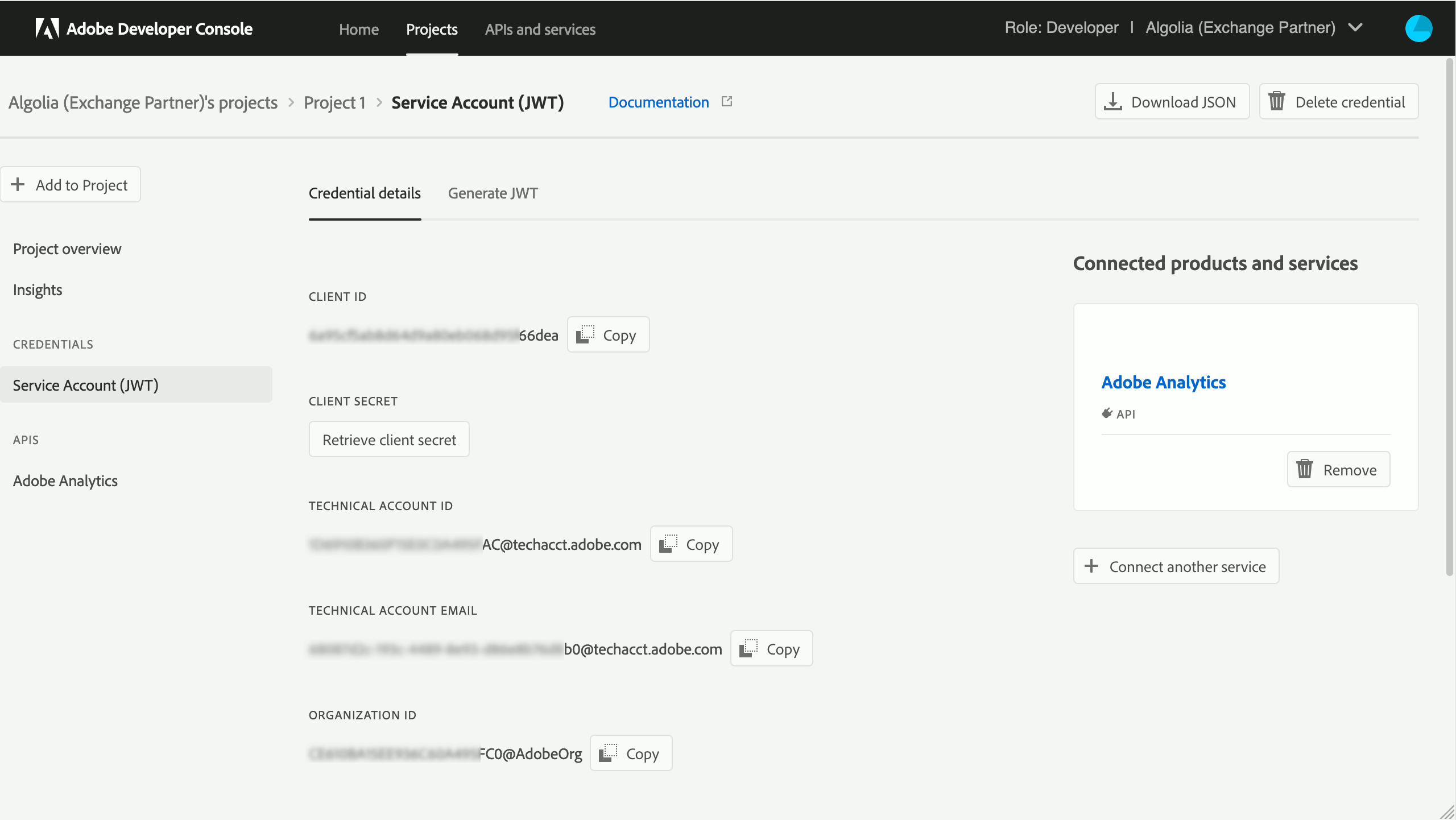Click the page vertical scrollbar
The height and width of the screenshot is (820, 1456).
(1450, 318)
